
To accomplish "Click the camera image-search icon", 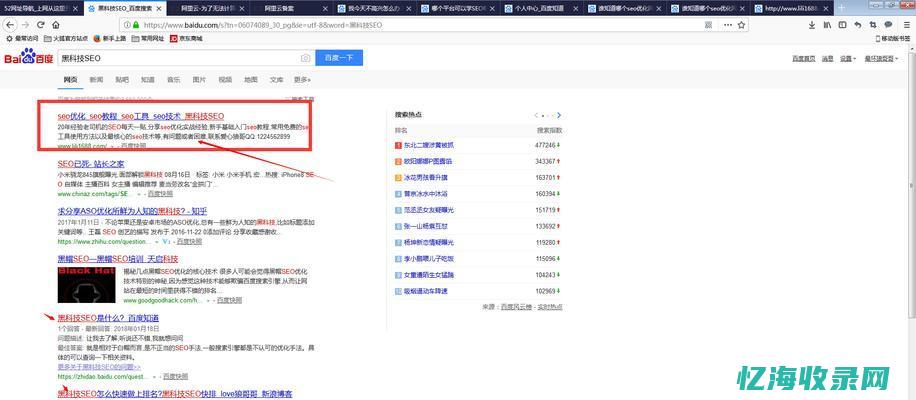I will (x=306, y=58).
